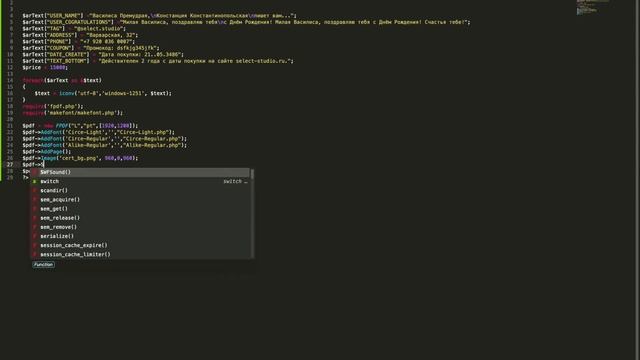640x360 pixels.
Task: Click the $arText["TAG"] assignment line
Action: pyautogui.click(x=74, y=29)
